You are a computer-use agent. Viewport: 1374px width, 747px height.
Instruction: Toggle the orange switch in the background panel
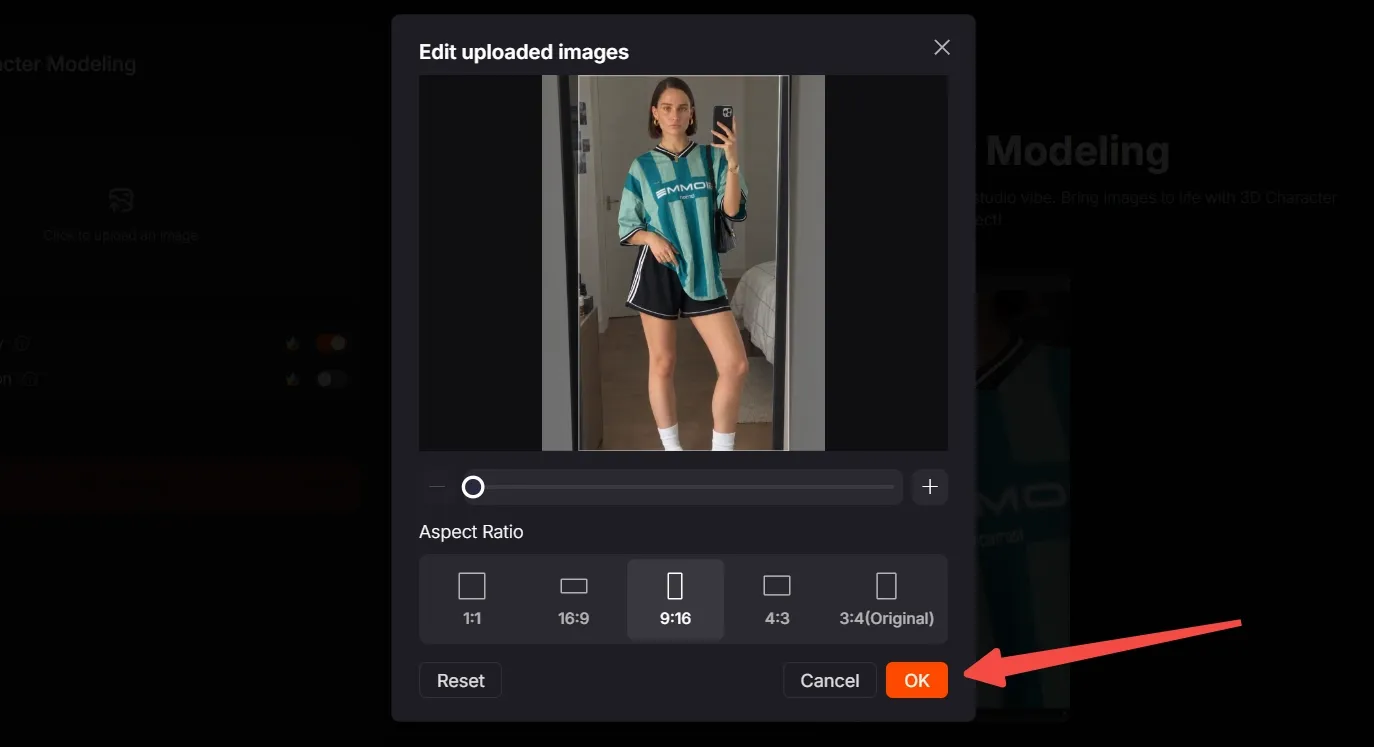[x=331, y=343]
